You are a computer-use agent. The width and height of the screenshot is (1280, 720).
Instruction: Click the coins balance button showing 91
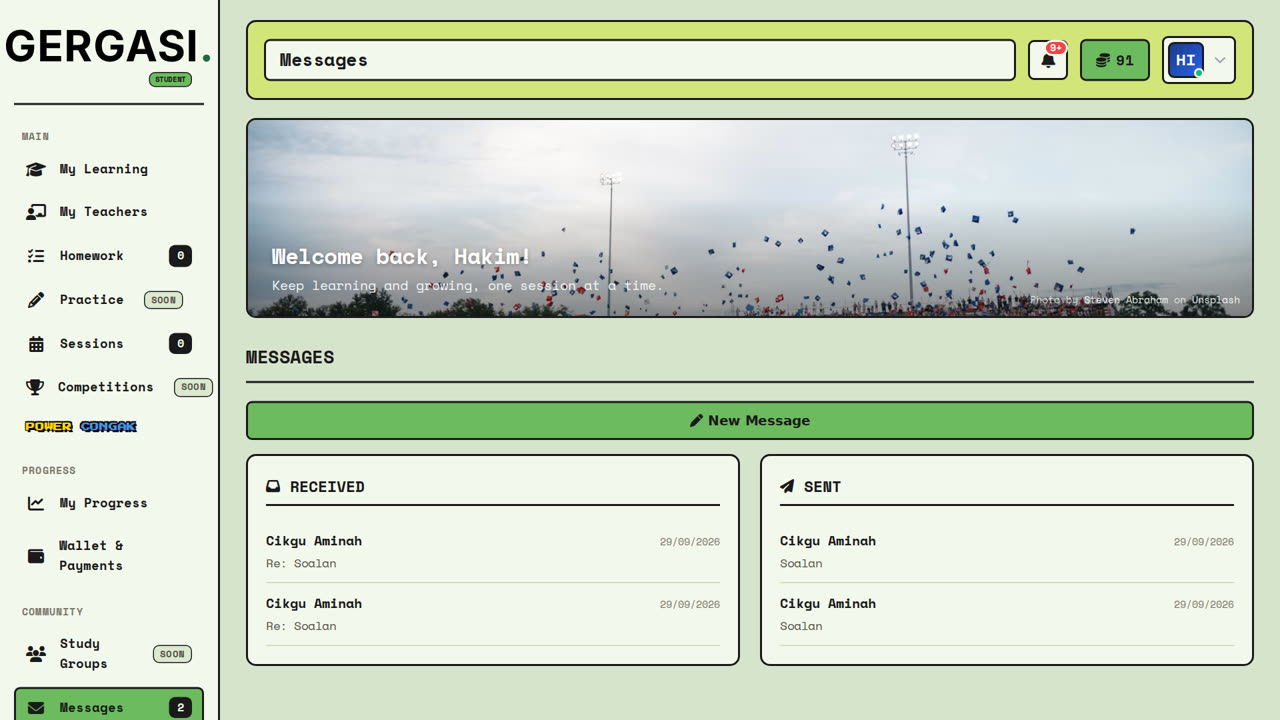pyautogui.click(x=1115, y=60)
